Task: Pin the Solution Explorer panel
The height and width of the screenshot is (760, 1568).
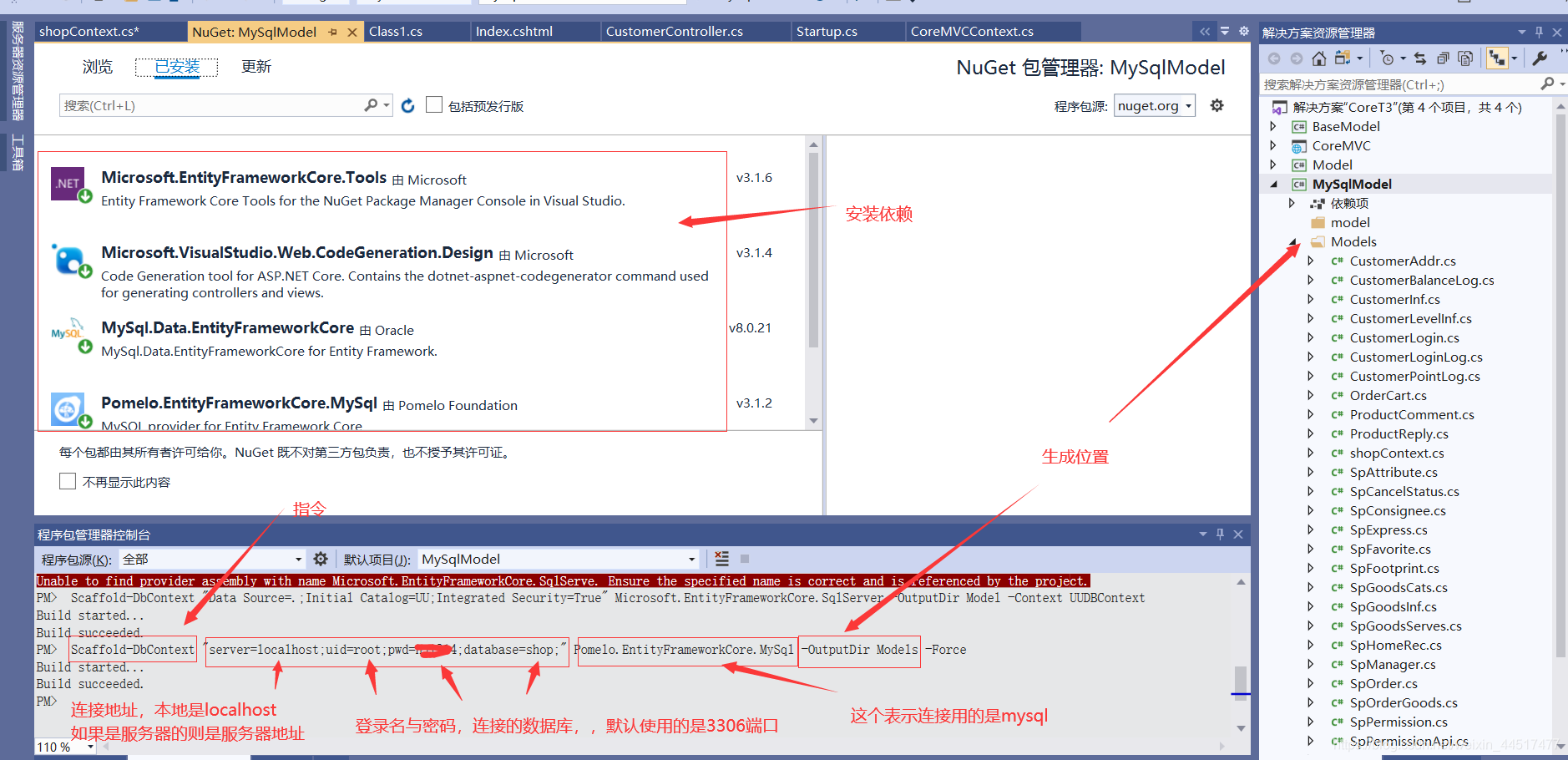Action: (1539, 33)
